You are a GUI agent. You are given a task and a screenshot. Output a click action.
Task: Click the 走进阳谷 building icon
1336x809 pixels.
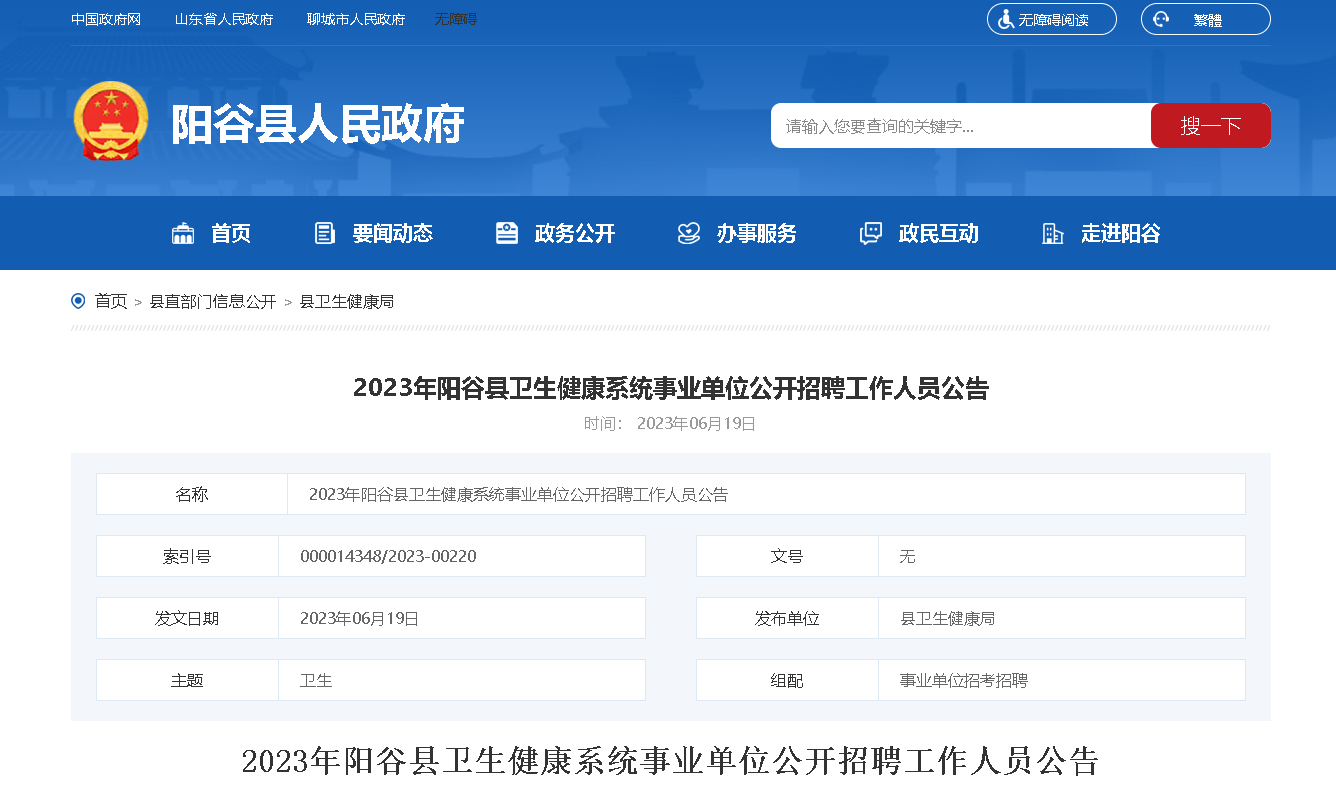[1053, 234]
